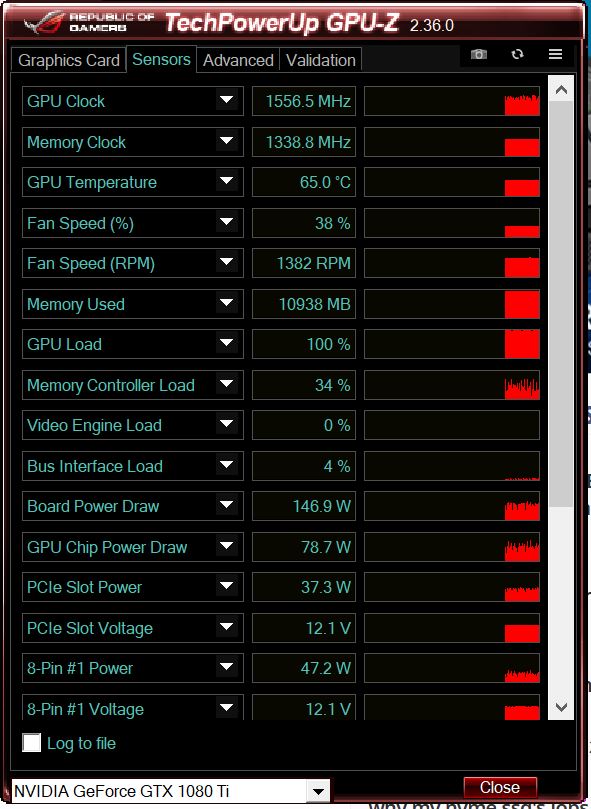Click the vertical scrollbar thumb
Viewport: 591px width, 809px height.
click(x=561, y=304)
